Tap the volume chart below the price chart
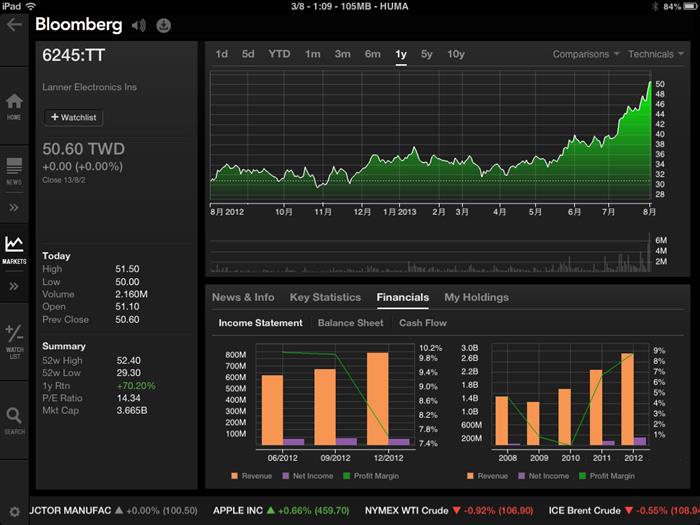Screen dimensions: 700x525 coord(431,253)
